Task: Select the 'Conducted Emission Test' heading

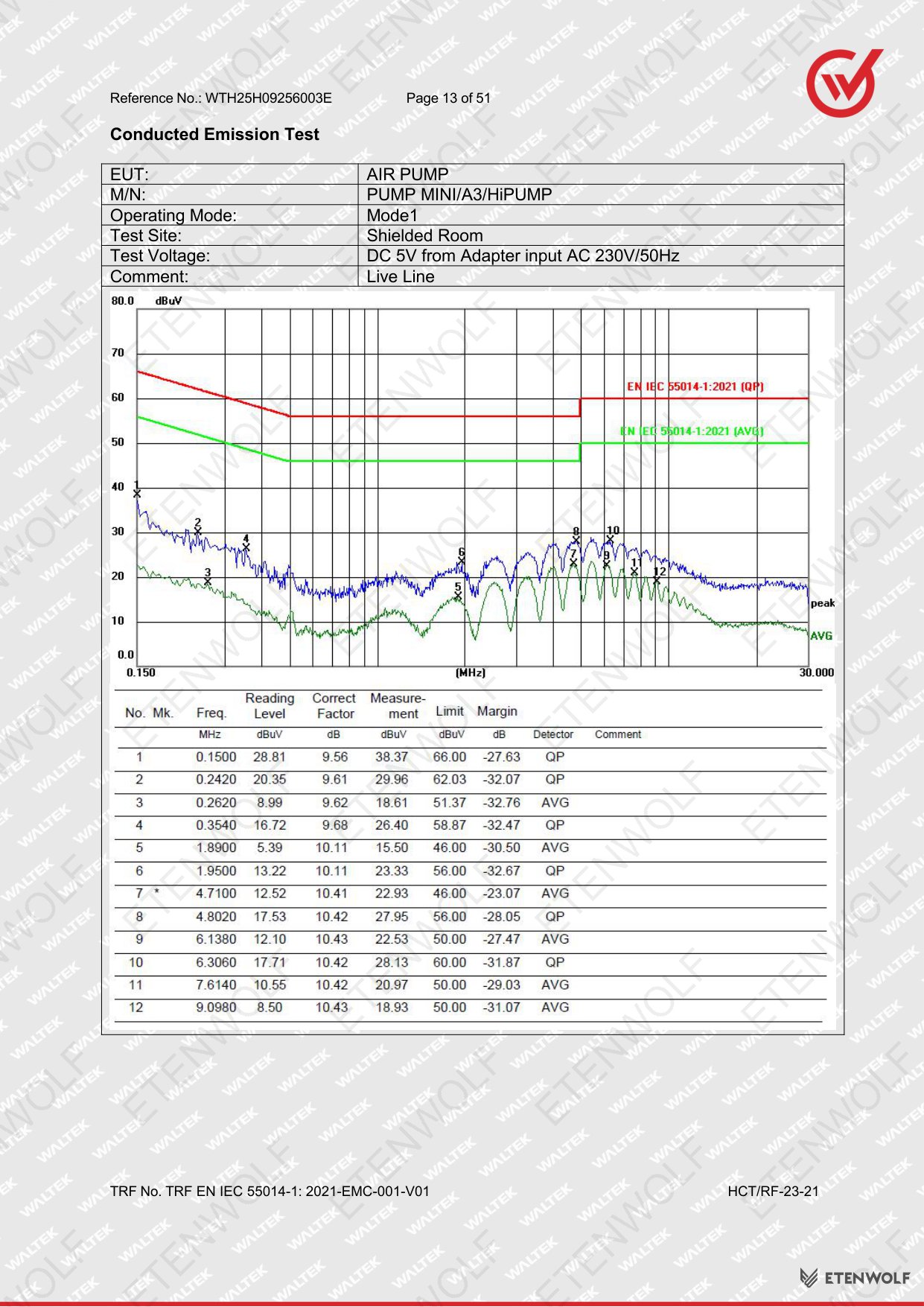Action: 214,134
